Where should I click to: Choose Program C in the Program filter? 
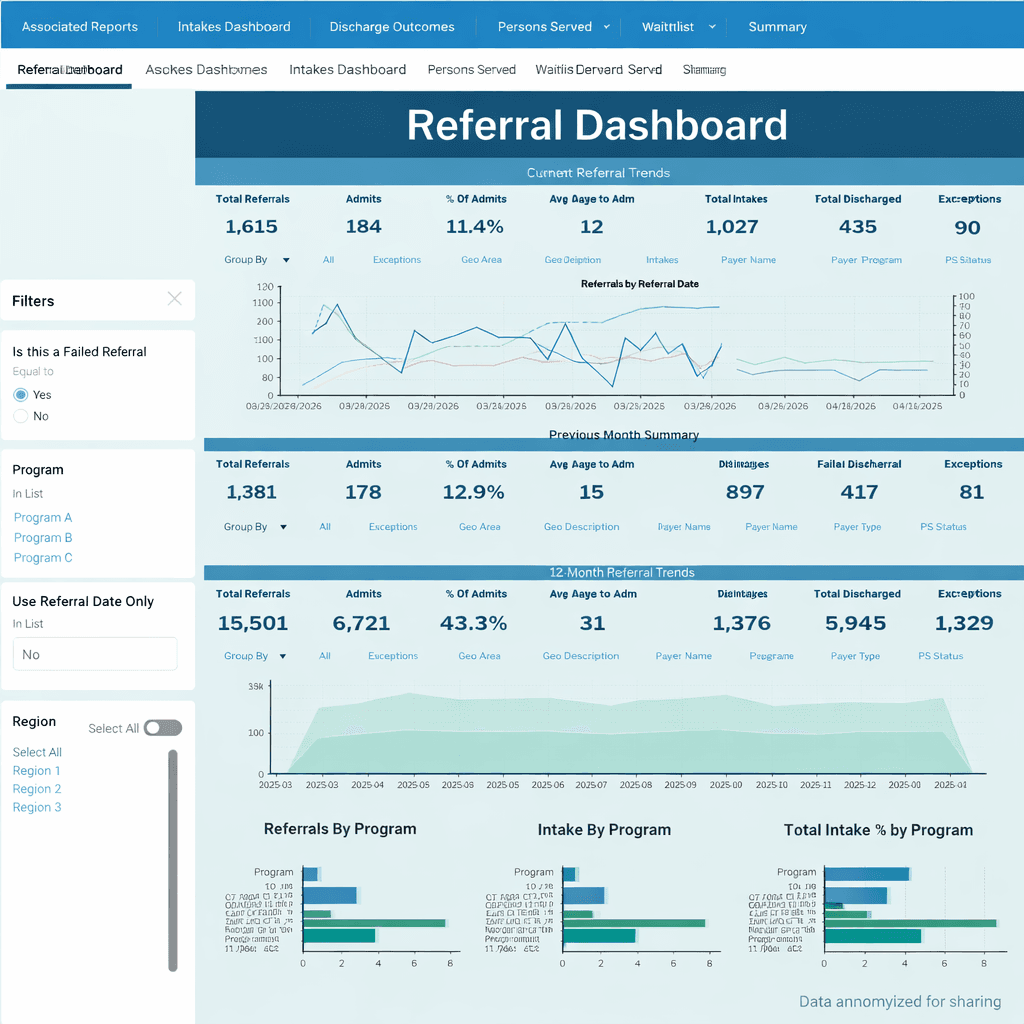[x=43, y=558]
